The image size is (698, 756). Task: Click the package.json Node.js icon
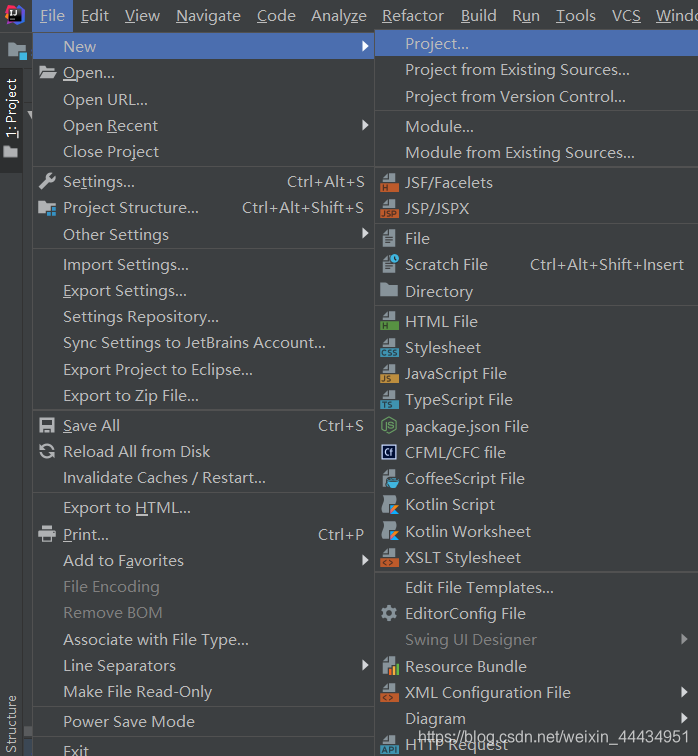389,426
